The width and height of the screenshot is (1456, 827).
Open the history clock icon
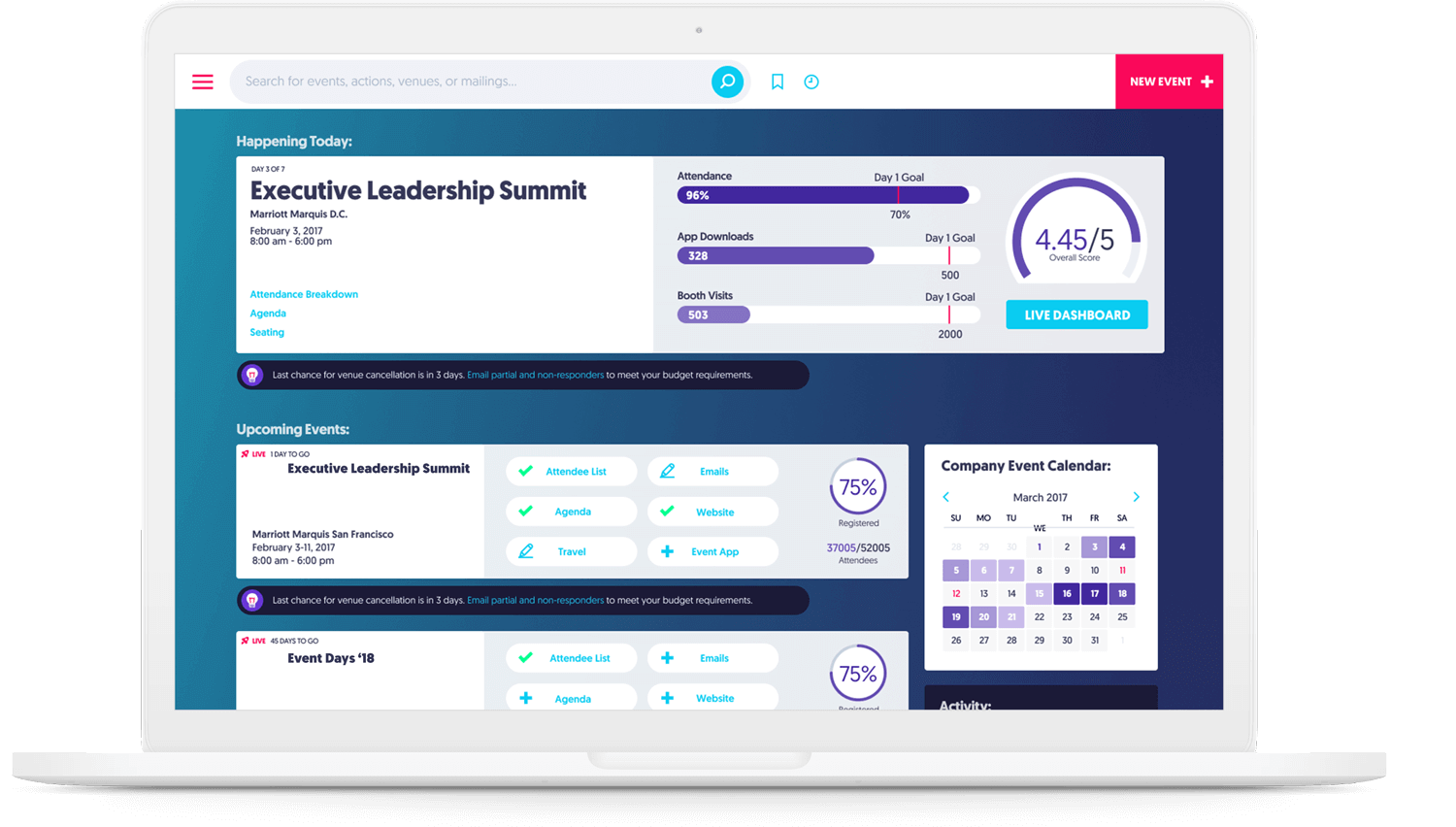(811, 82)
